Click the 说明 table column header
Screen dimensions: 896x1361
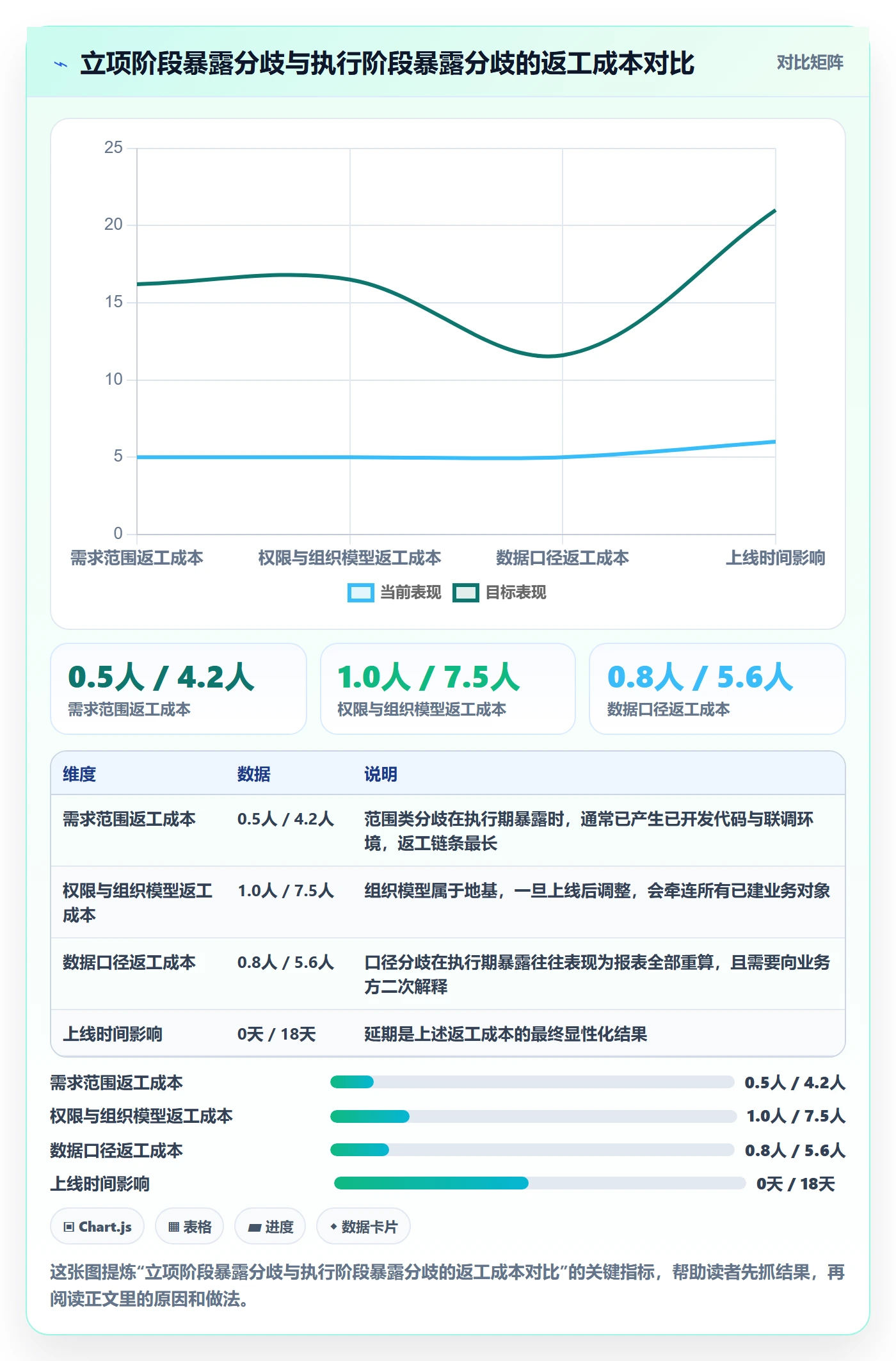tap(381, 774)
